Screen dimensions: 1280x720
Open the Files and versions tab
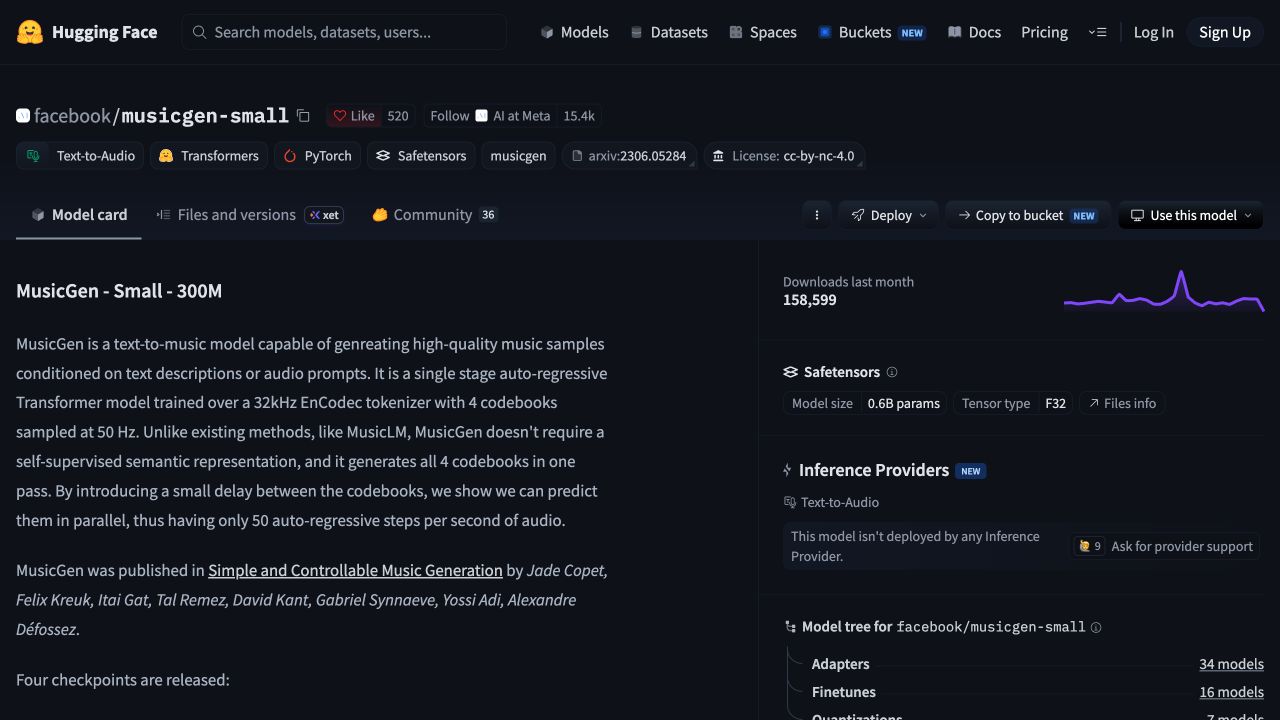point(250,215)
